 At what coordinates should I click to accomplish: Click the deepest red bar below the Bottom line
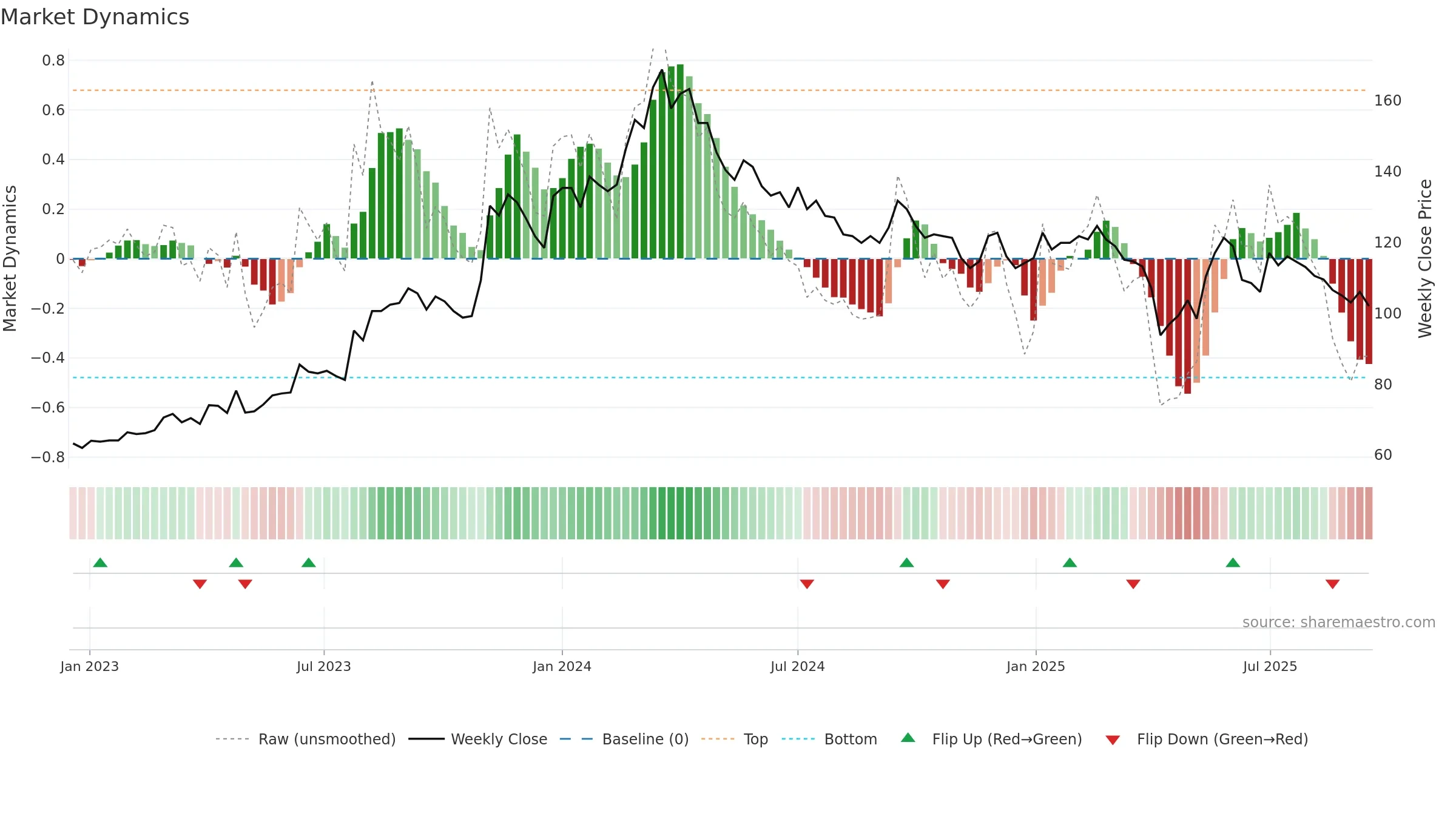tap(1187, 326)
